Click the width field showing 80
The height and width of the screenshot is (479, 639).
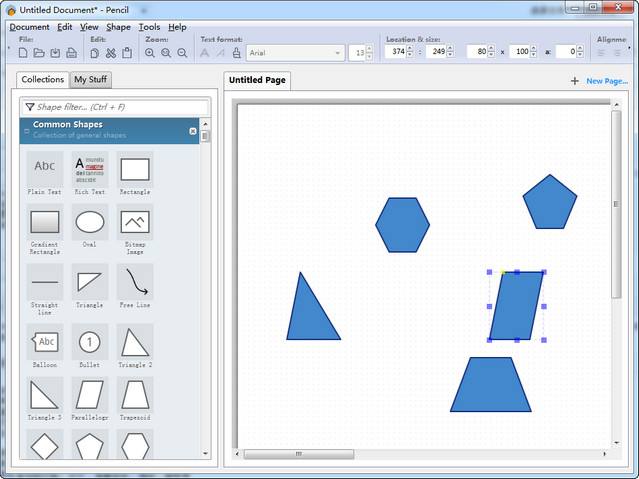pos(478,52)
